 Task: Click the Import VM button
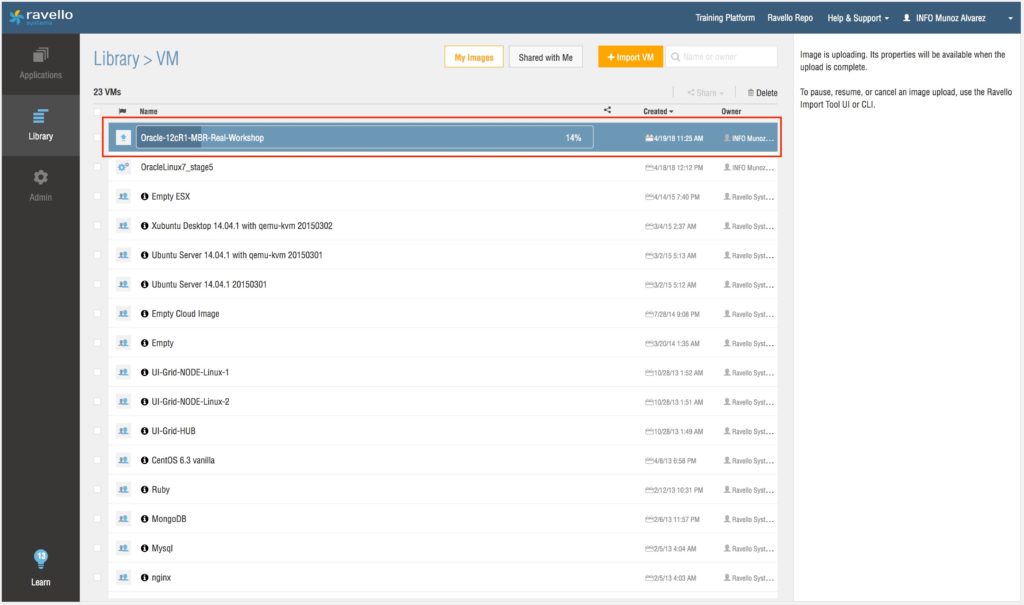(630, 58)
